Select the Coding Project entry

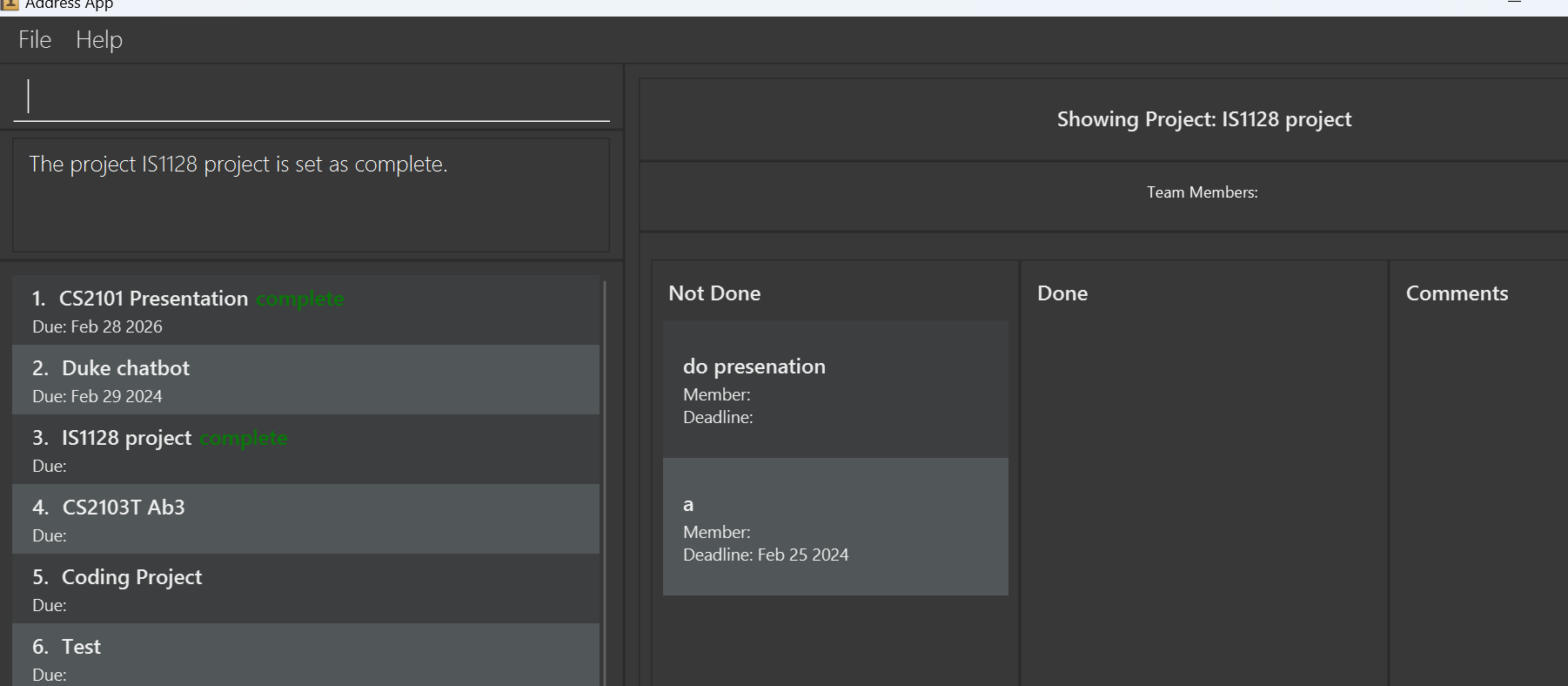(x=305, y=588)
